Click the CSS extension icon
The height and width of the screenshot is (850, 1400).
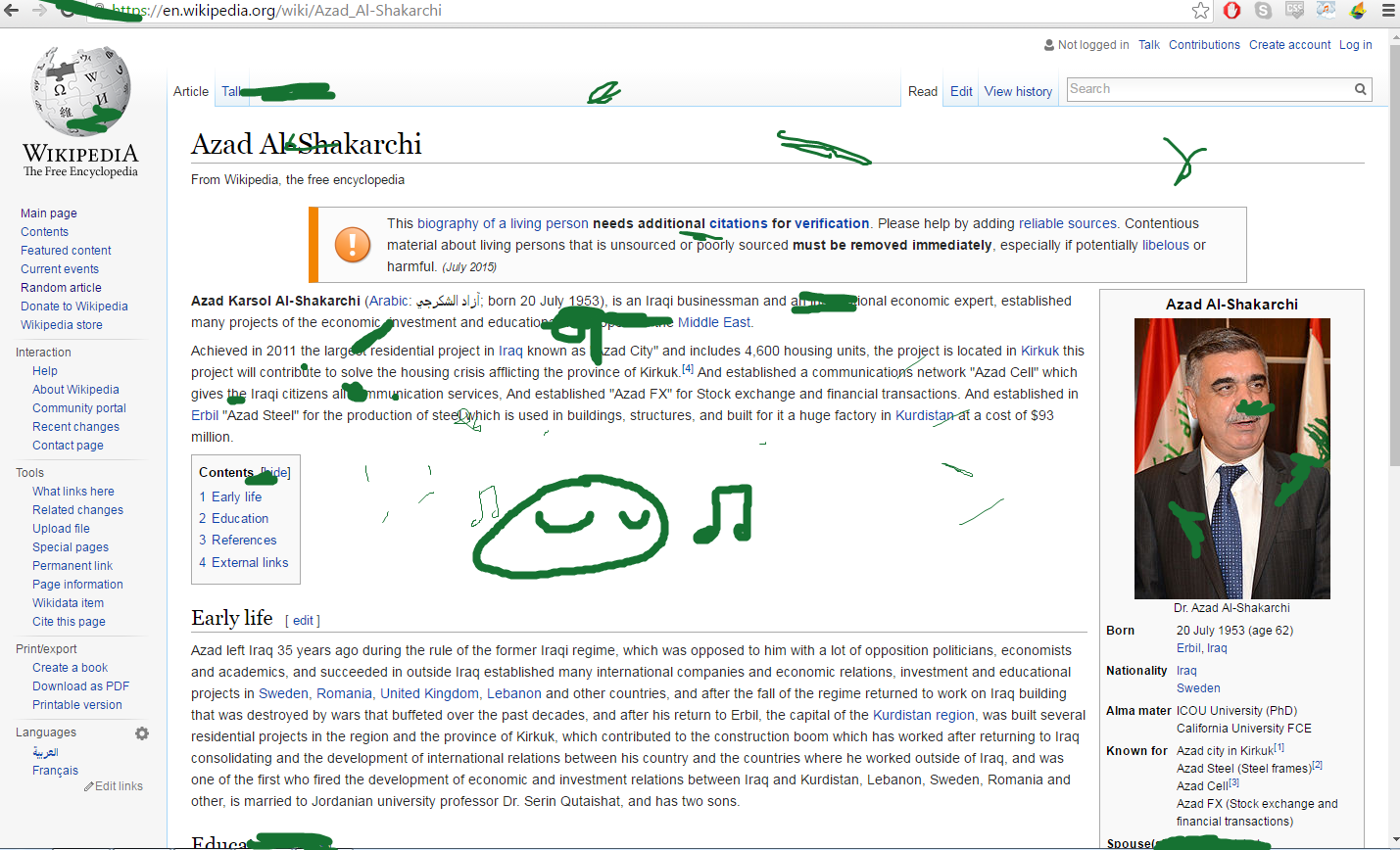pyautogui.click(x=1295, y=11)
